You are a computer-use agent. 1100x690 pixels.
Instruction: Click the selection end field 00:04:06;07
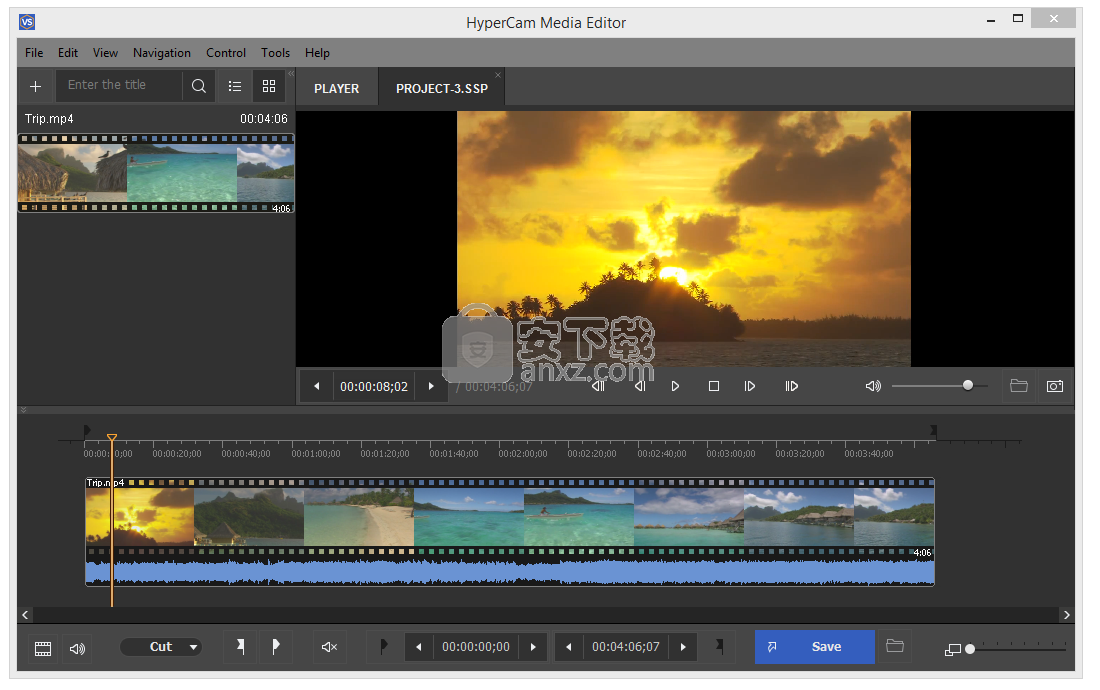click(x=626, y=647)
